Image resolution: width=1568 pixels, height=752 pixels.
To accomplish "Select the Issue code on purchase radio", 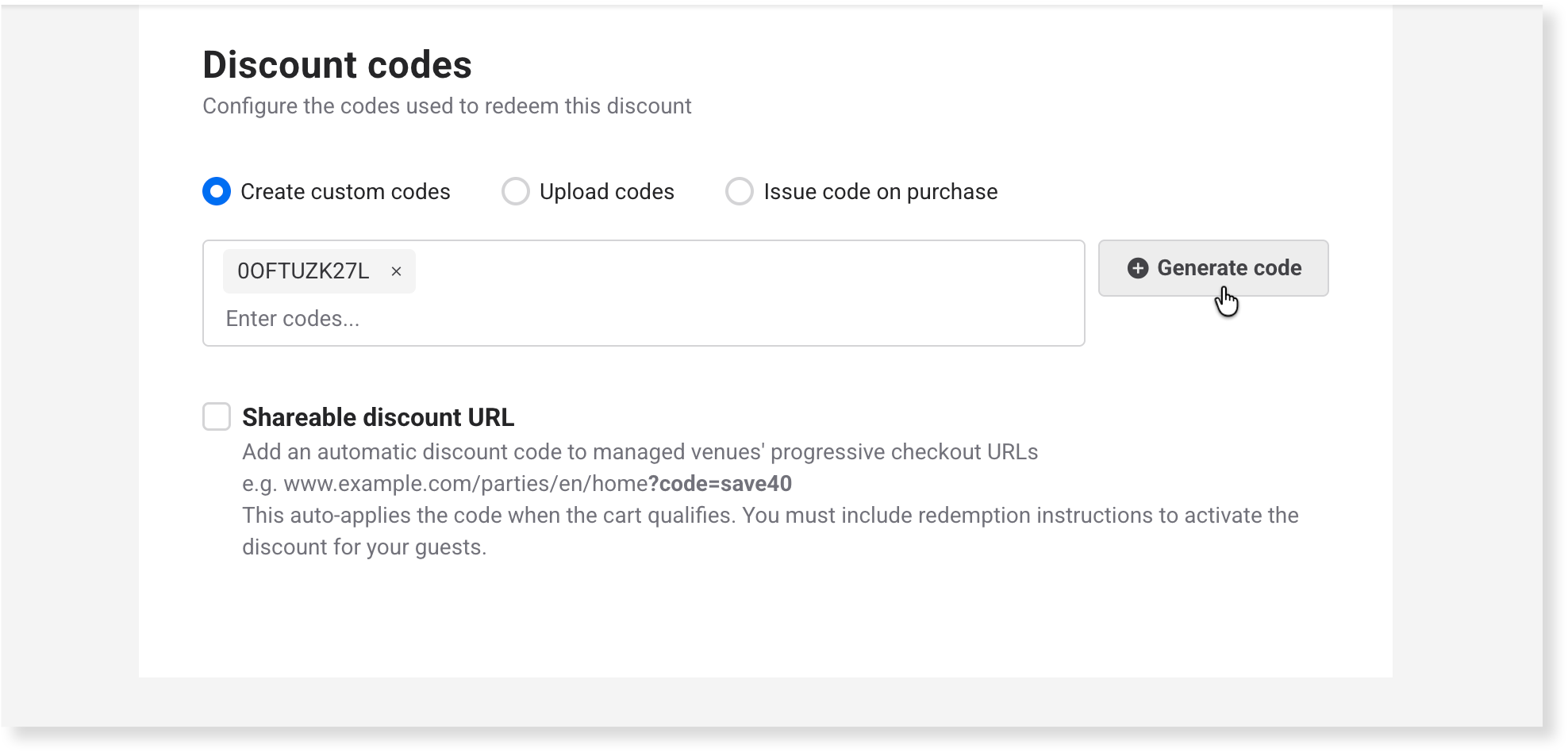I will tap(740, 191).
